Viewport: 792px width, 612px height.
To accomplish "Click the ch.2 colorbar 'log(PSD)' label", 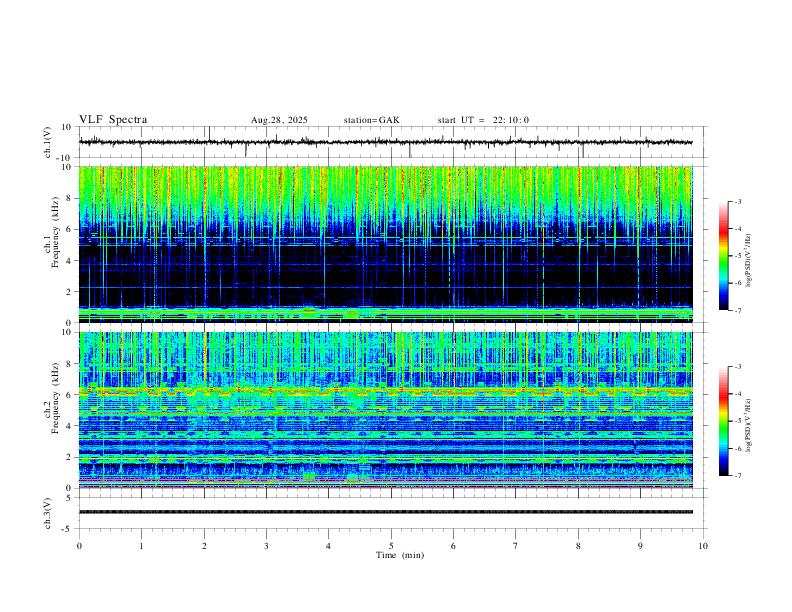I will pos(749,425).
